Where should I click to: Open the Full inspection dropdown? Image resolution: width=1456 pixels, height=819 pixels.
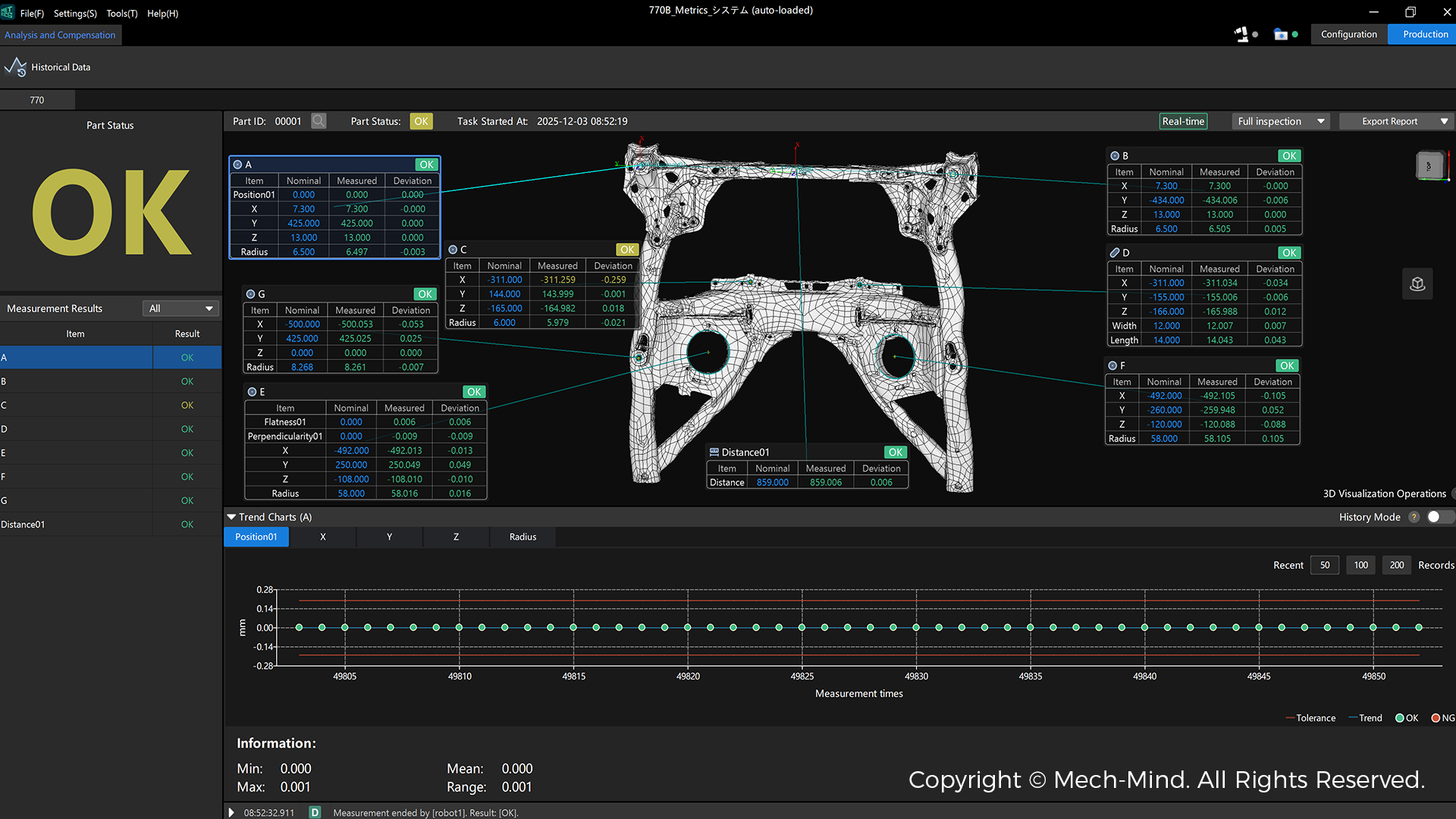coord(1280,121)
